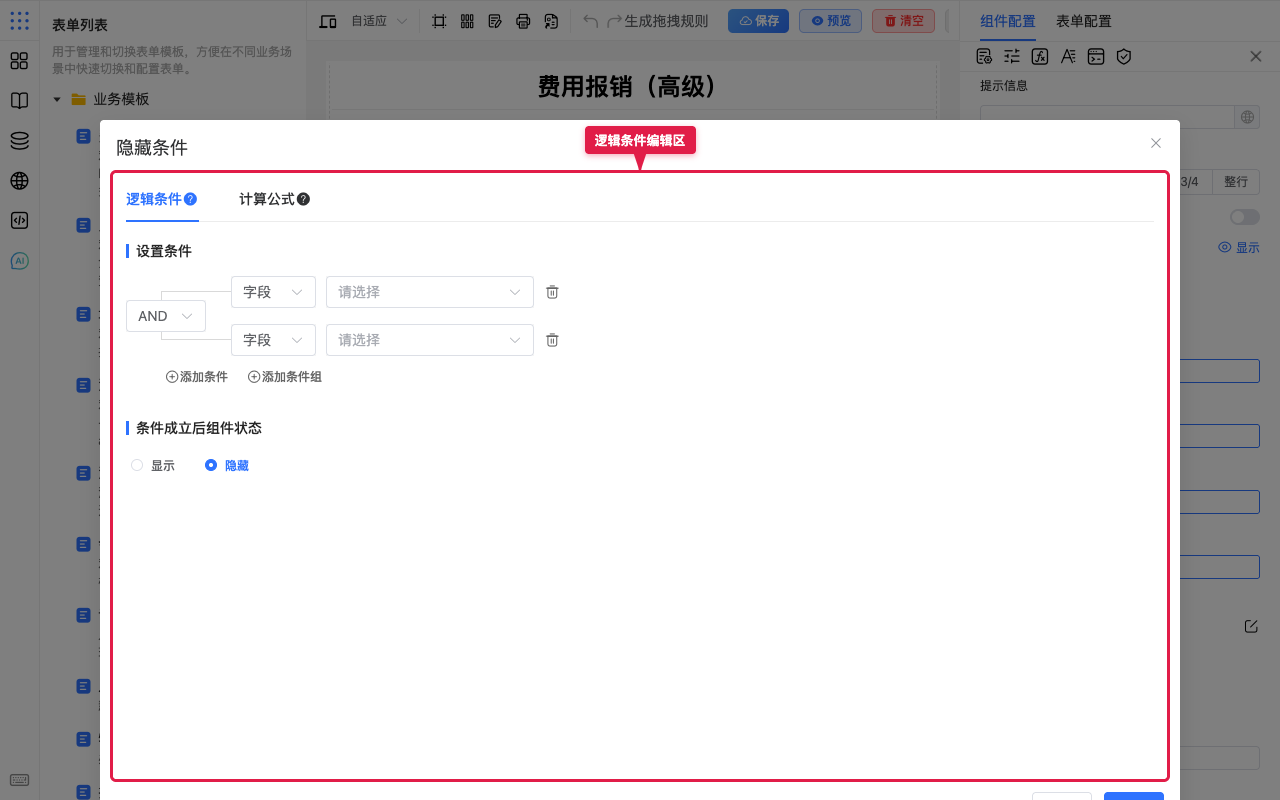Delete the upper condition row with trash icon

552,292
